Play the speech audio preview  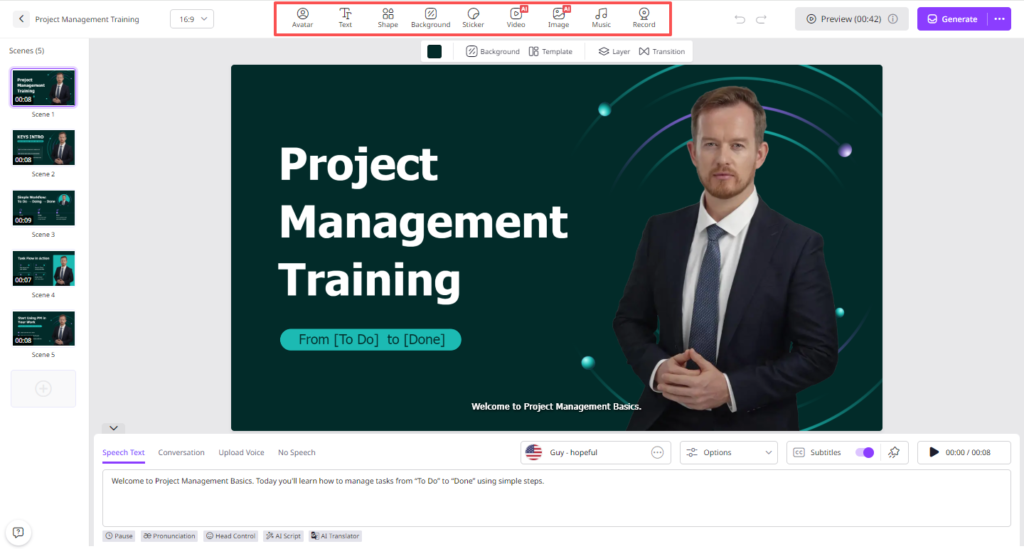934,452
